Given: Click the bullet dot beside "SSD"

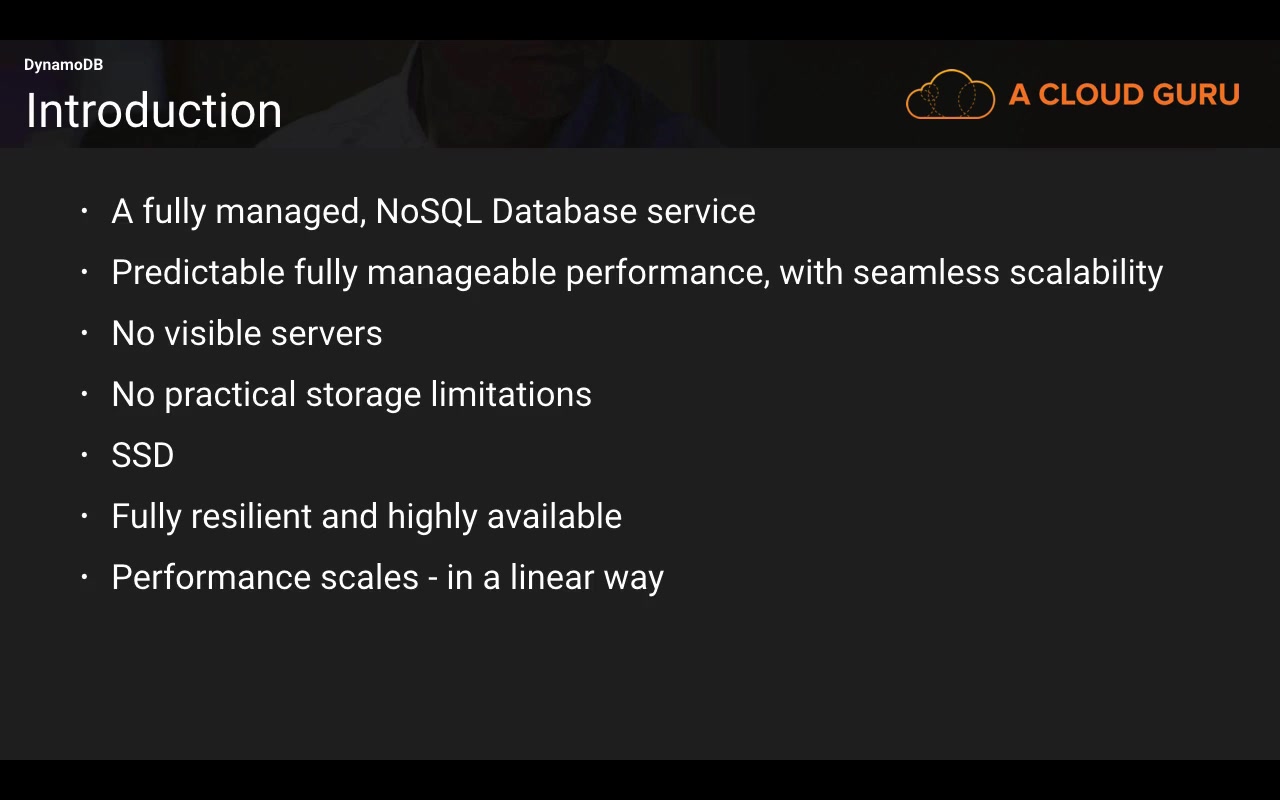Looking at the screenshot, I should pos(85,455).
